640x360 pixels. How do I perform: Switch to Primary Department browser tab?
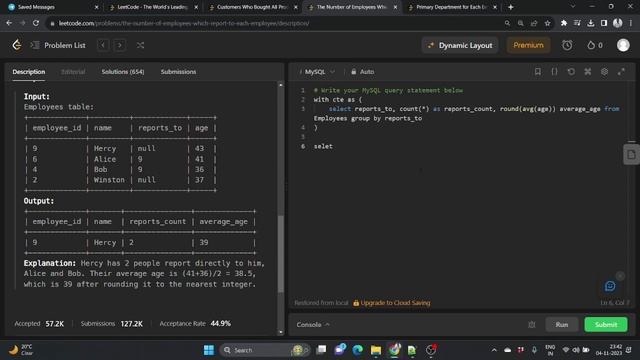(x=452, y=7)
